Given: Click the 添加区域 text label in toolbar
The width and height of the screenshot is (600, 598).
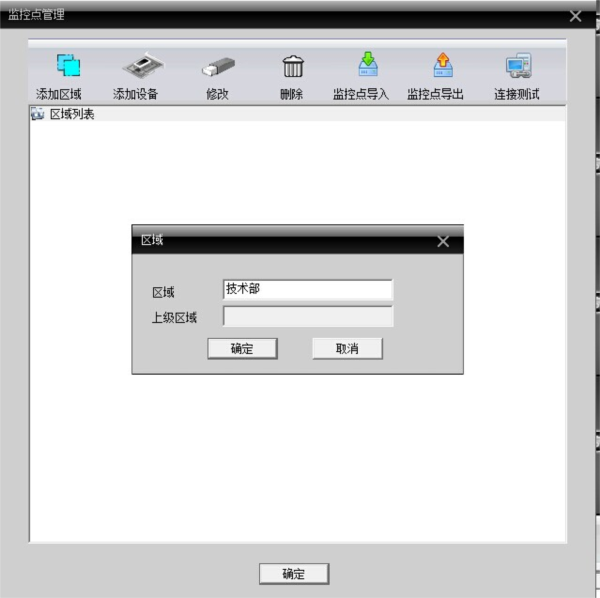Looking at the screenshot, I should [59, 95].
